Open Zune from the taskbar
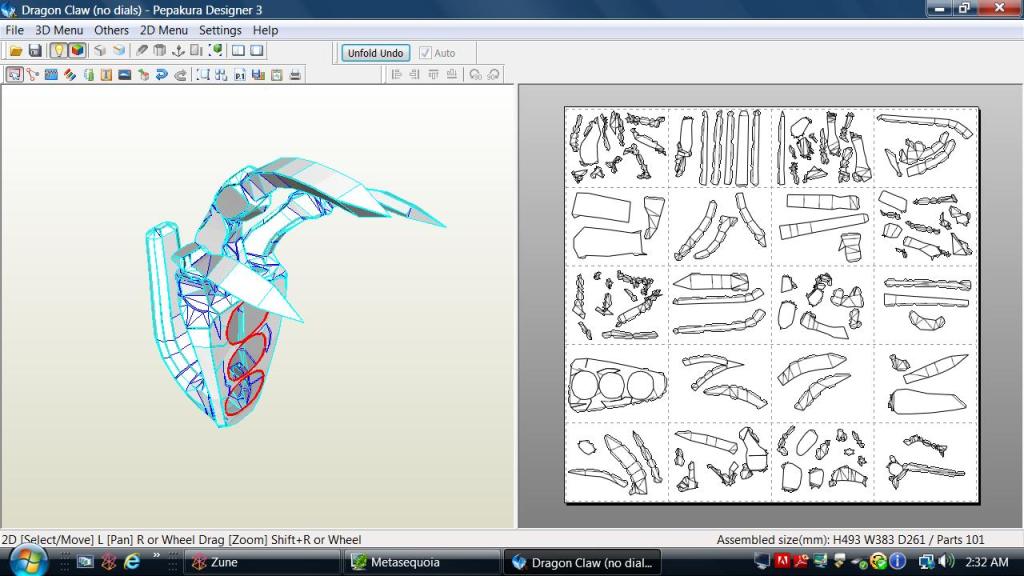Image resolution: width=1024 pixels, height=576 pixels. pos(261,562)
